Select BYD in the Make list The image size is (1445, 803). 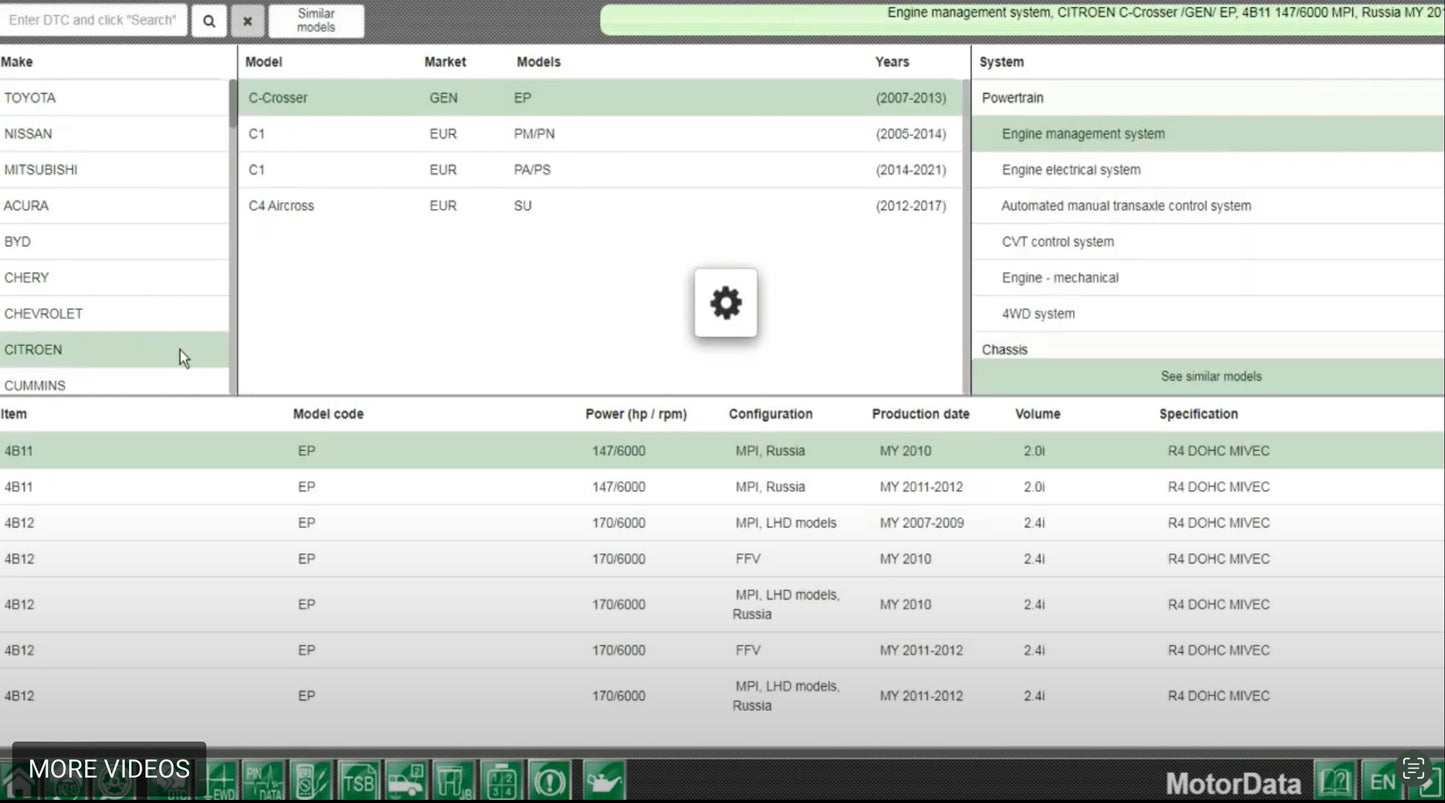pos(114,242)
